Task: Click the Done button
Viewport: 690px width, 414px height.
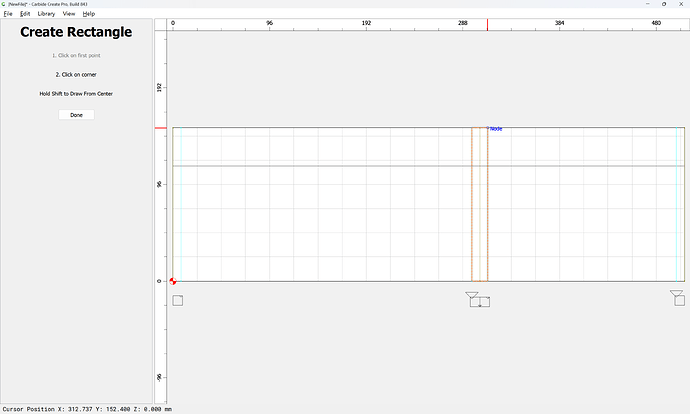Action: [x=76, y=115]
